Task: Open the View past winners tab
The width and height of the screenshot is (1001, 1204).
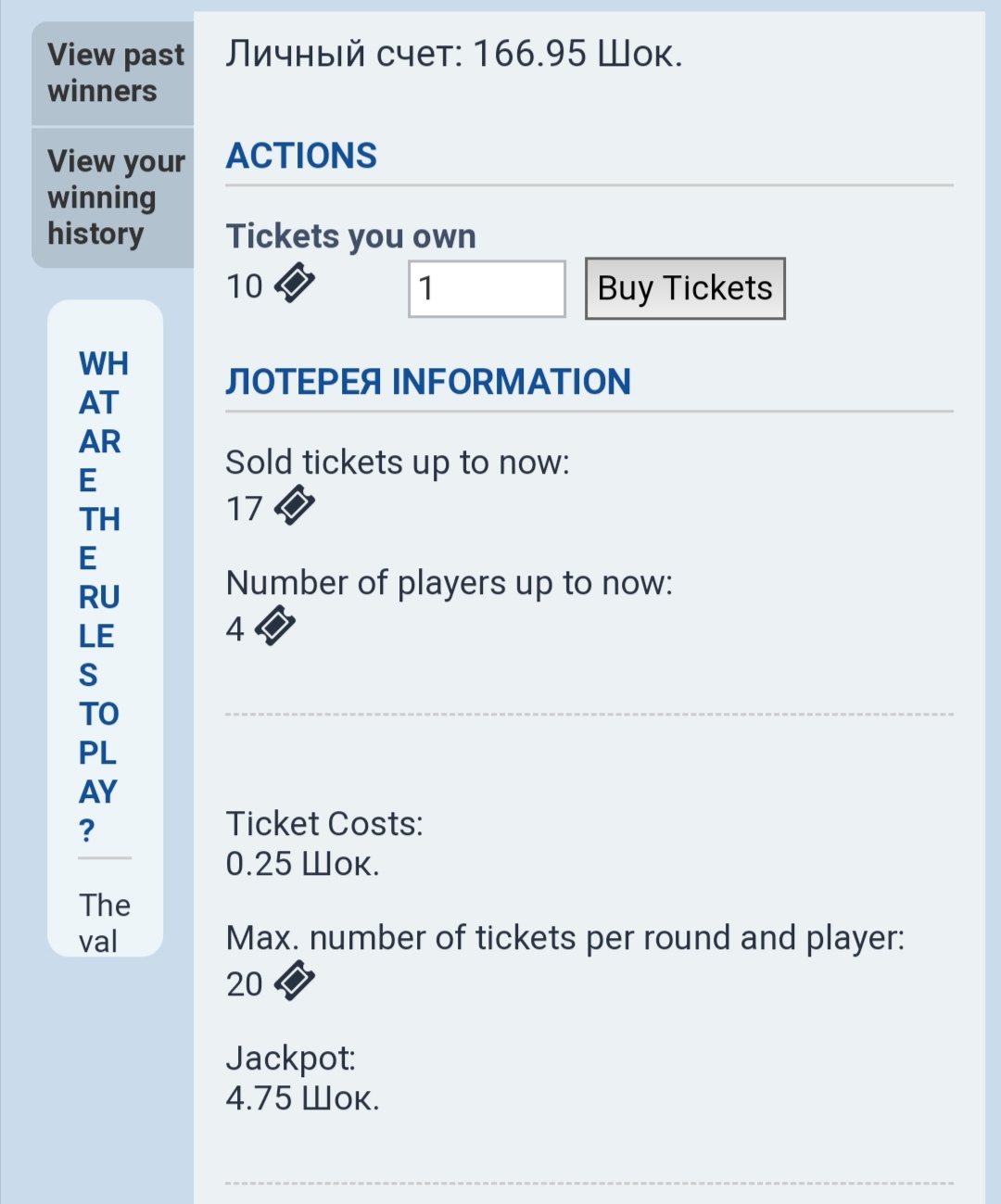Action: coord(115,73)
